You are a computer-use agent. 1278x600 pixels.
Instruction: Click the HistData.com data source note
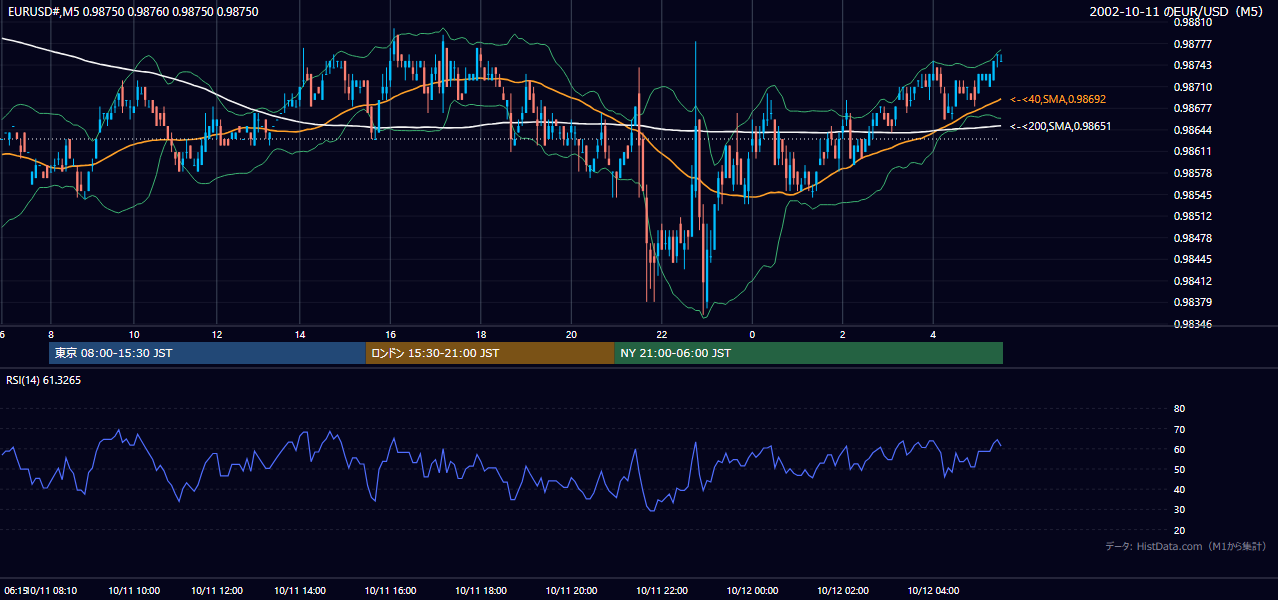pos(1186,546)
